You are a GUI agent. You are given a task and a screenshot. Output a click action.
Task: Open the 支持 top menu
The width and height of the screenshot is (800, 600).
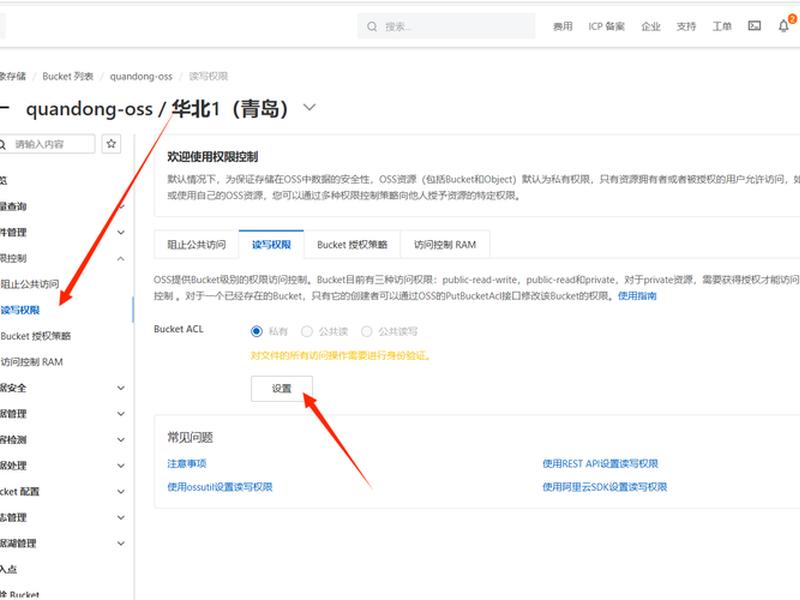click(x=686, y=26)
